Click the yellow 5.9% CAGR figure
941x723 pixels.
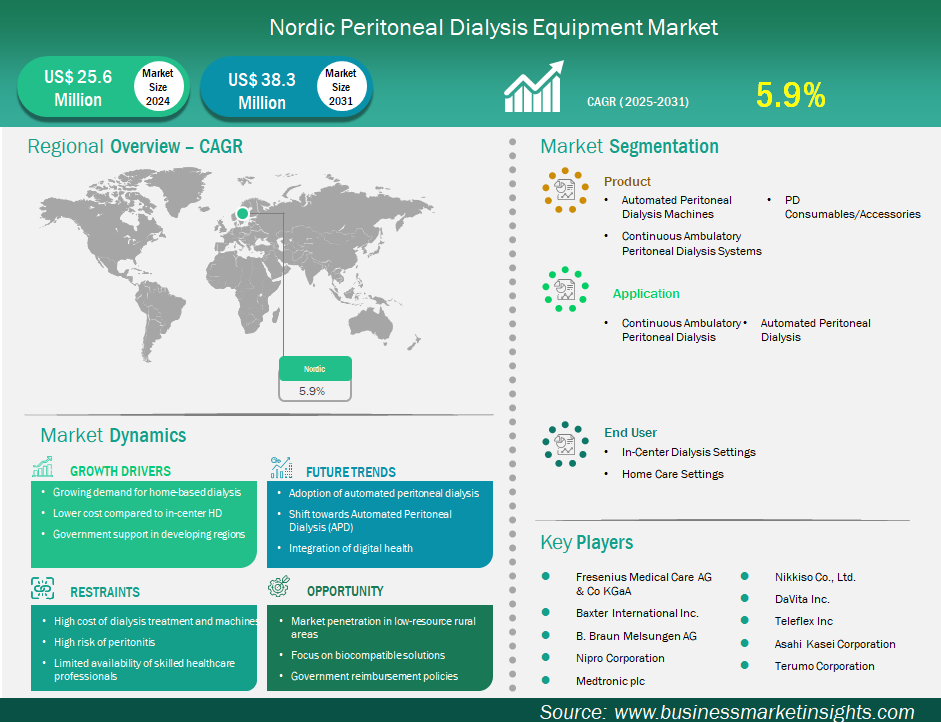click(791, 95)
